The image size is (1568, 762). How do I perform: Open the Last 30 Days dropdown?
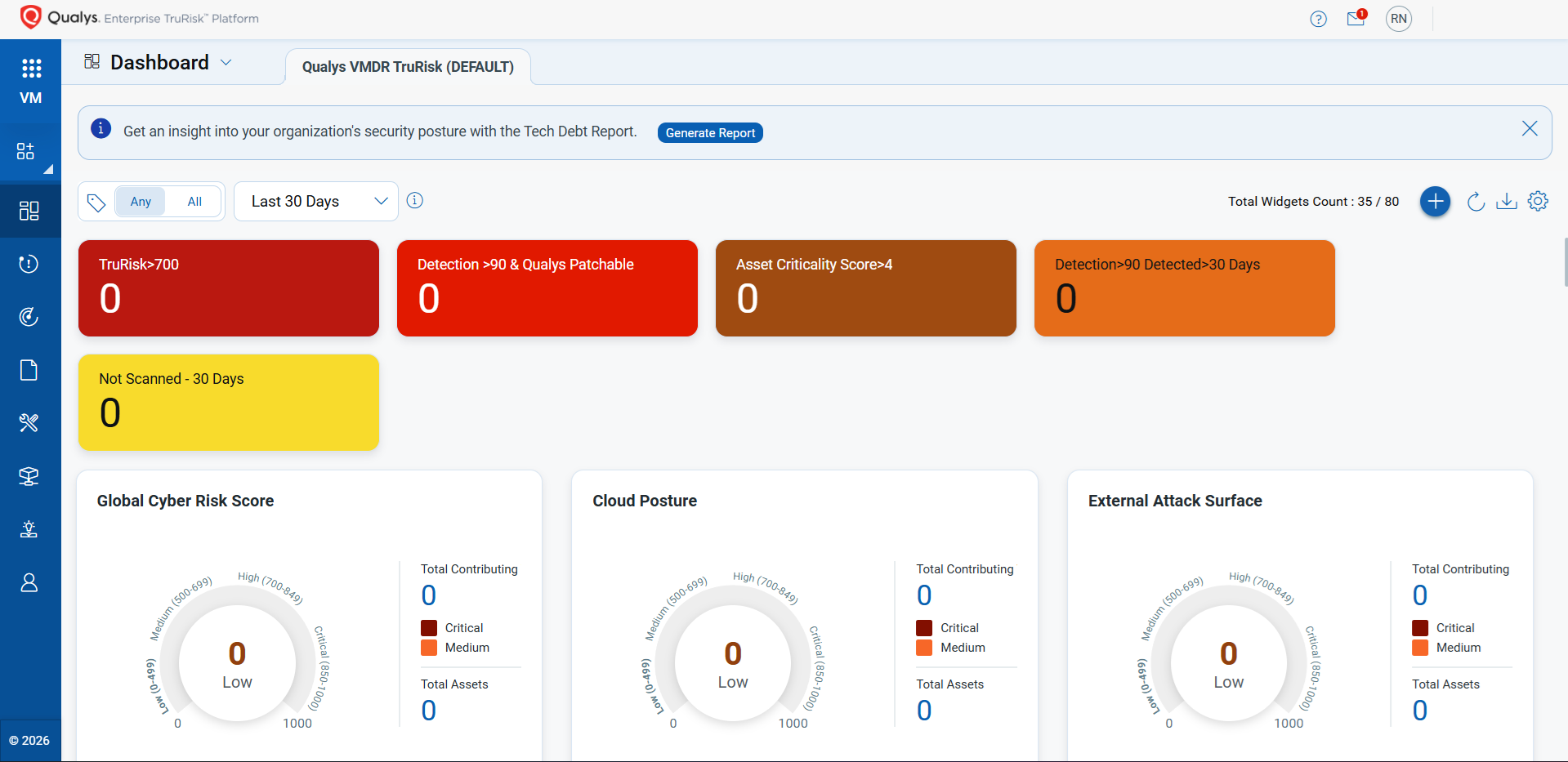pyautogui.click(x=316, y=201)
